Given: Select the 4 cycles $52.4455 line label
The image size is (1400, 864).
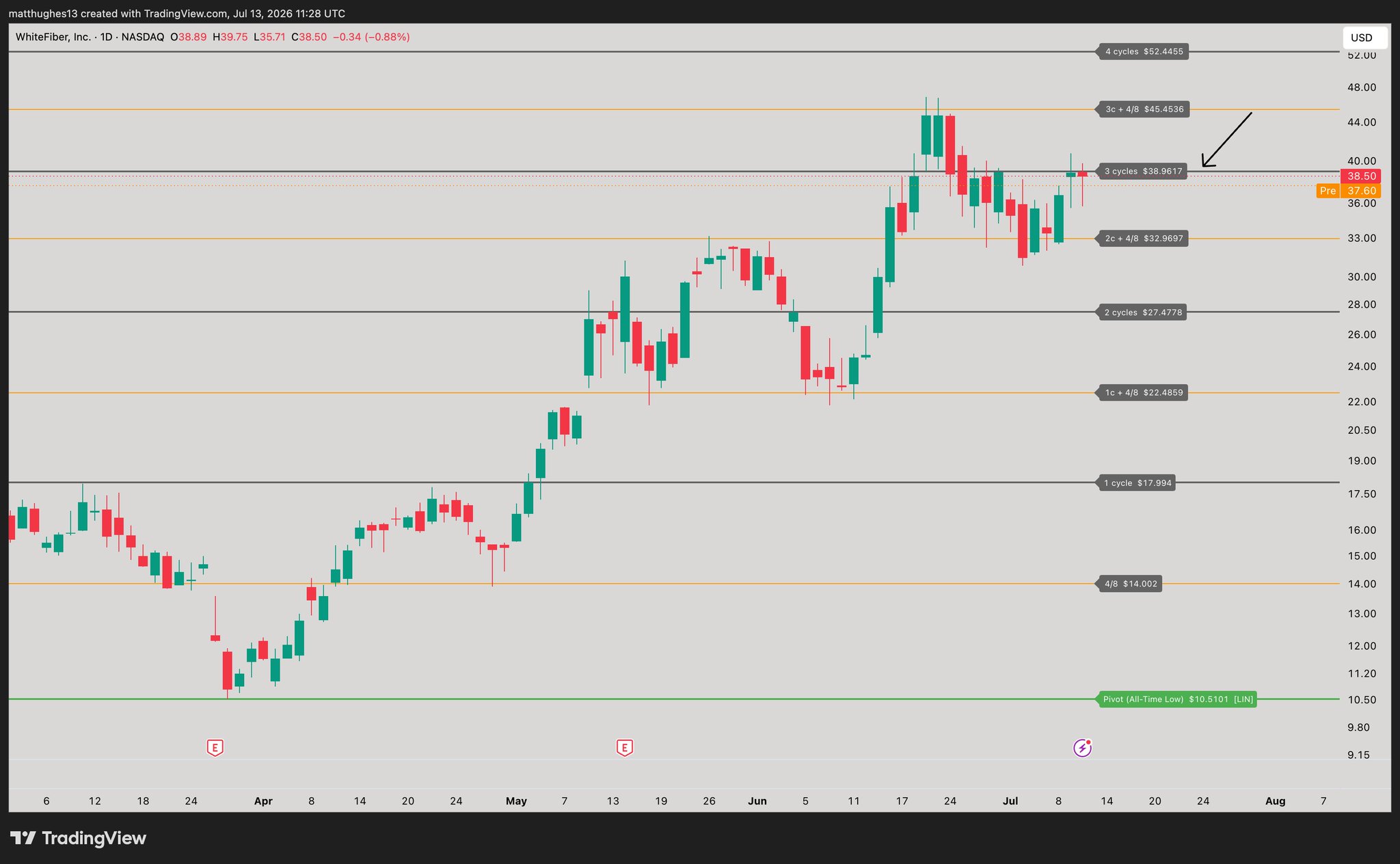Looking at the screenshot, I should [x=1144, y=51].
